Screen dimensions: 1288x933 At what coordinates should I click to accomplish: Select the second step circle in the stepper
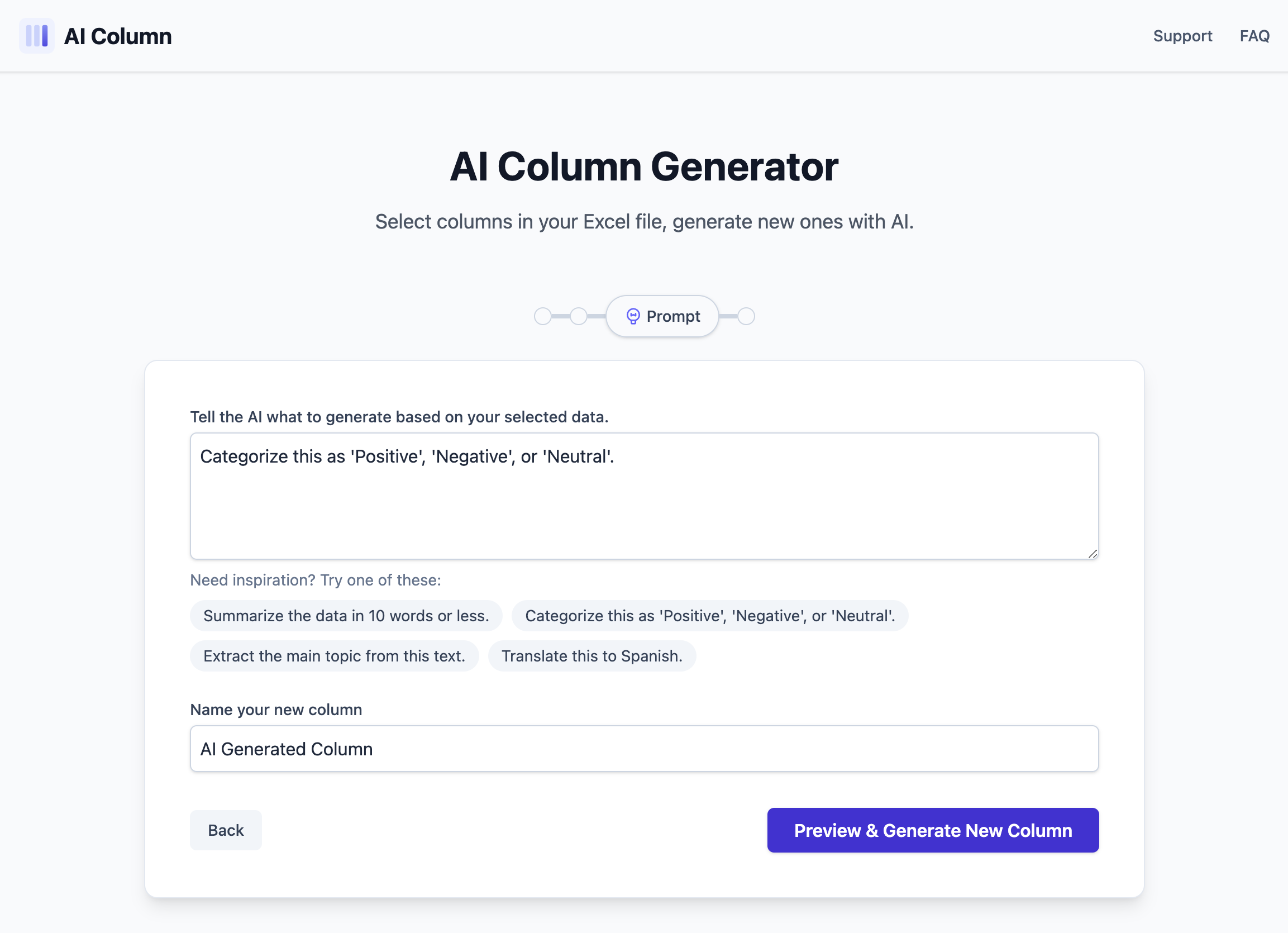[579, 316]
